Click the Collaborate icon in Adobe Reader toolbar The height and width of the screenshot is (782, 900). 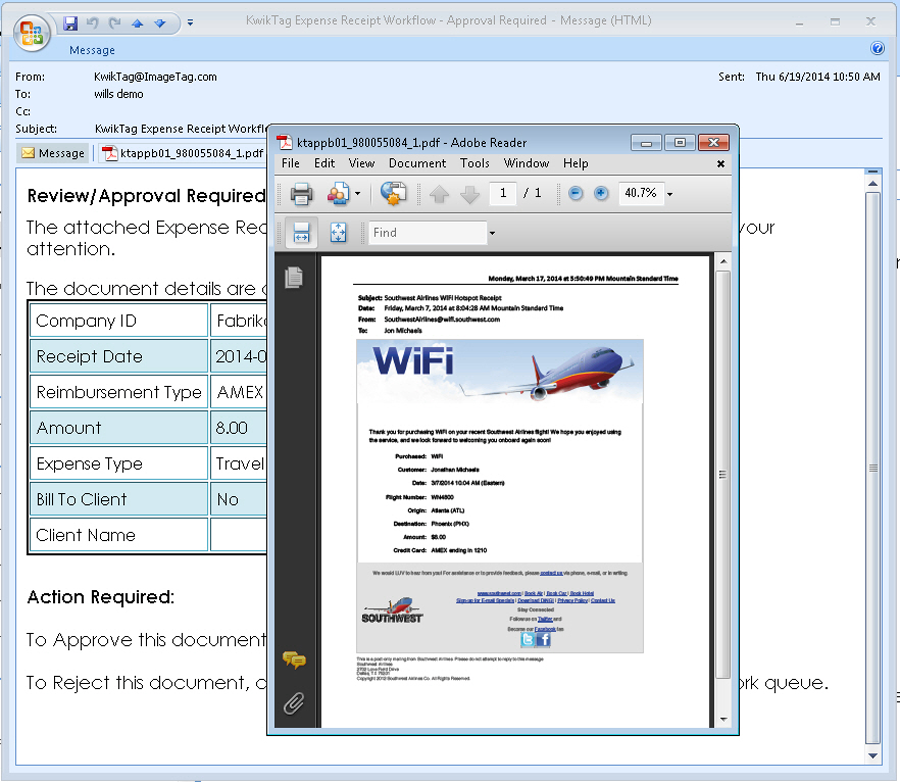(338, 194)
